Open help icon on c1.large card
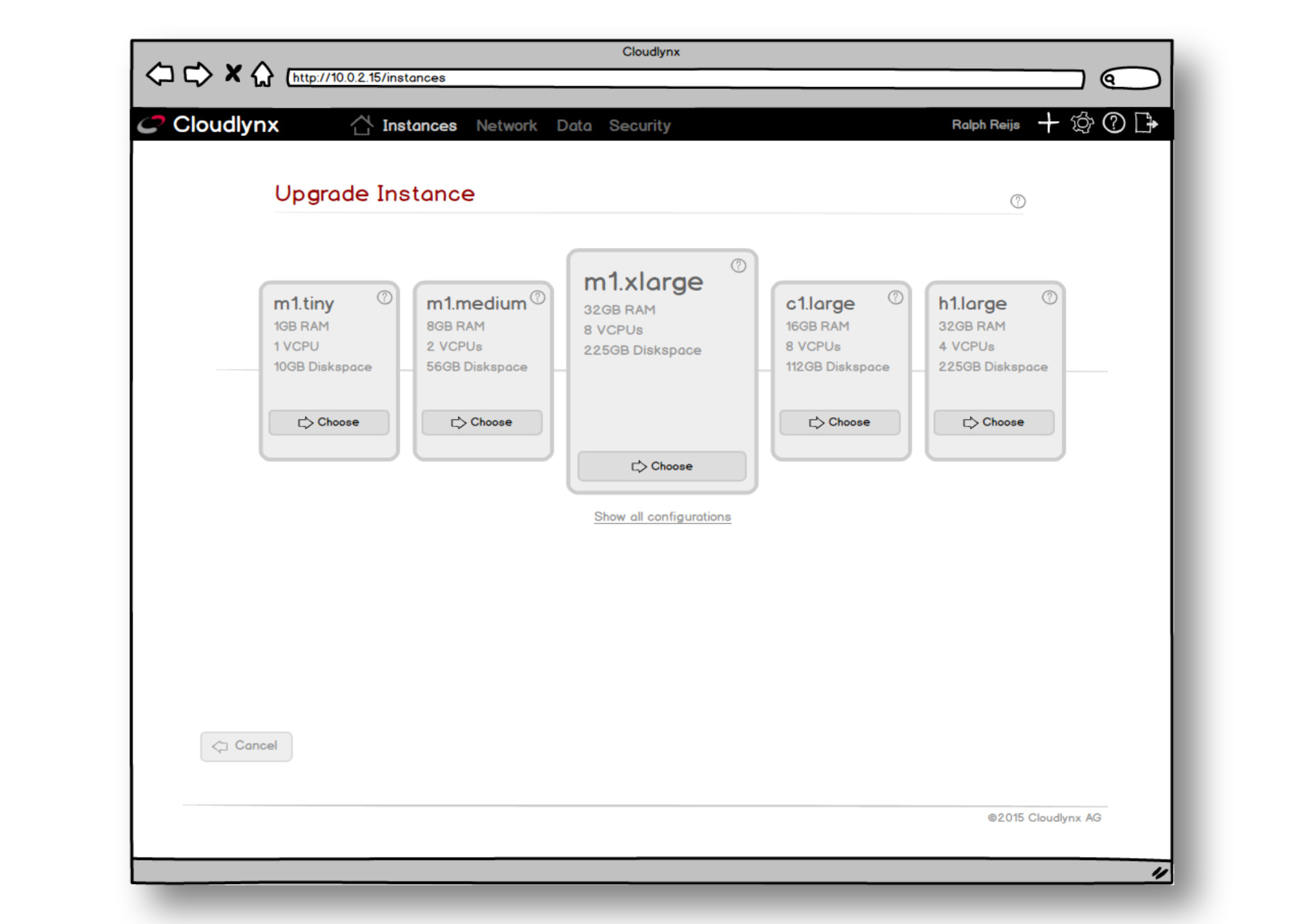Viewport: 1308px width, 924px height. click(x=895, y=298)
